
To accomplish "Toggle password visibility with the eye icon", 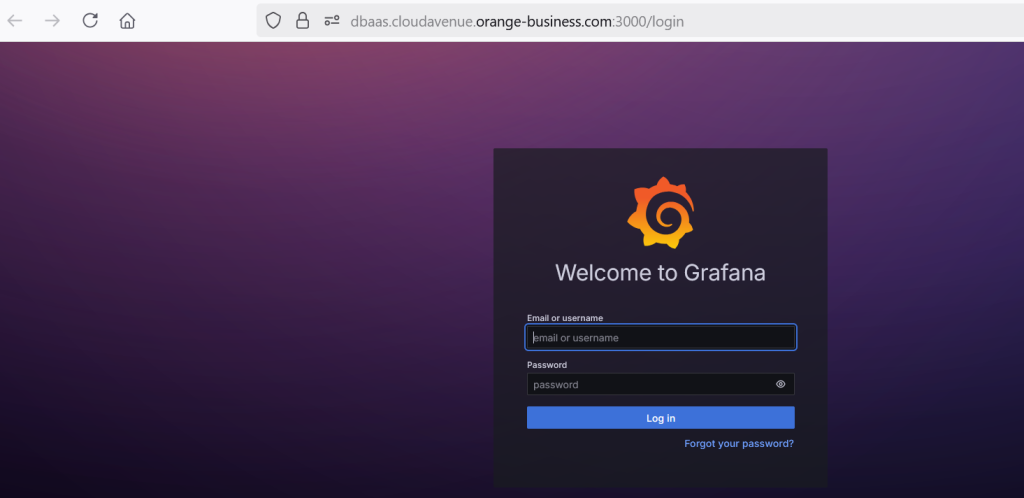I will [780, 384].
